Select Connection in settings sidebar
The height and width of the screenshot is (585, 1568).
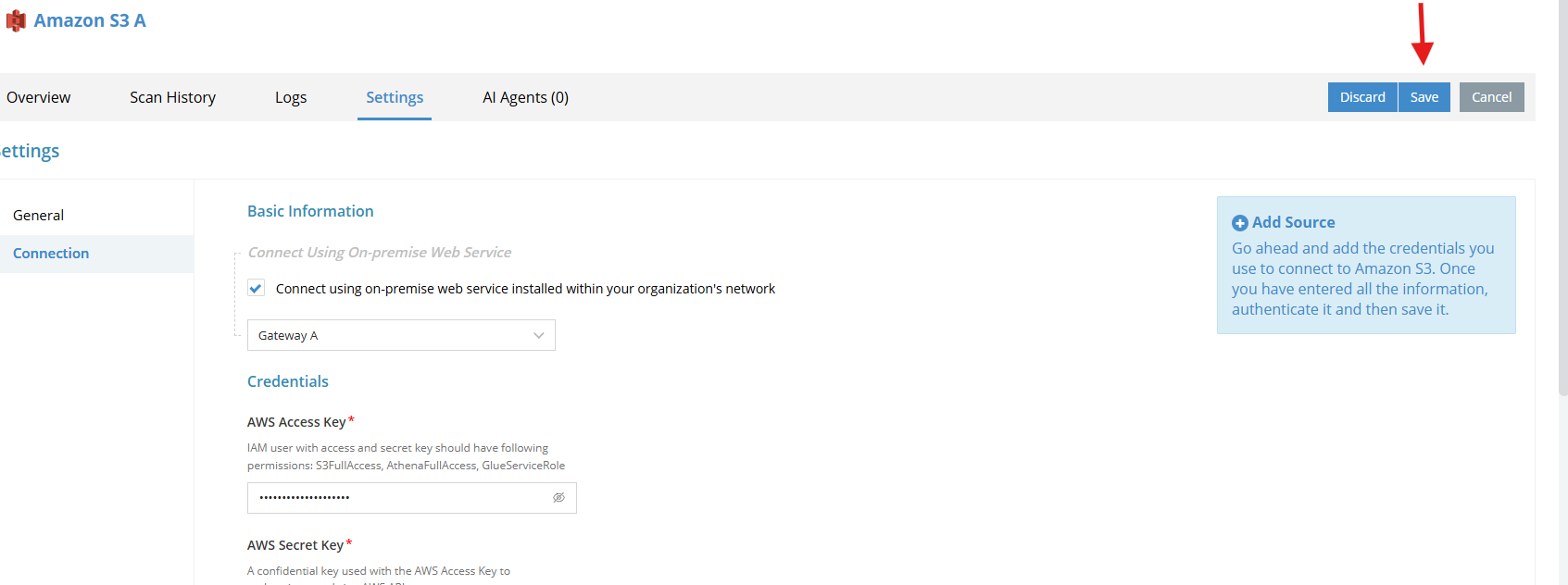(96, 254)
